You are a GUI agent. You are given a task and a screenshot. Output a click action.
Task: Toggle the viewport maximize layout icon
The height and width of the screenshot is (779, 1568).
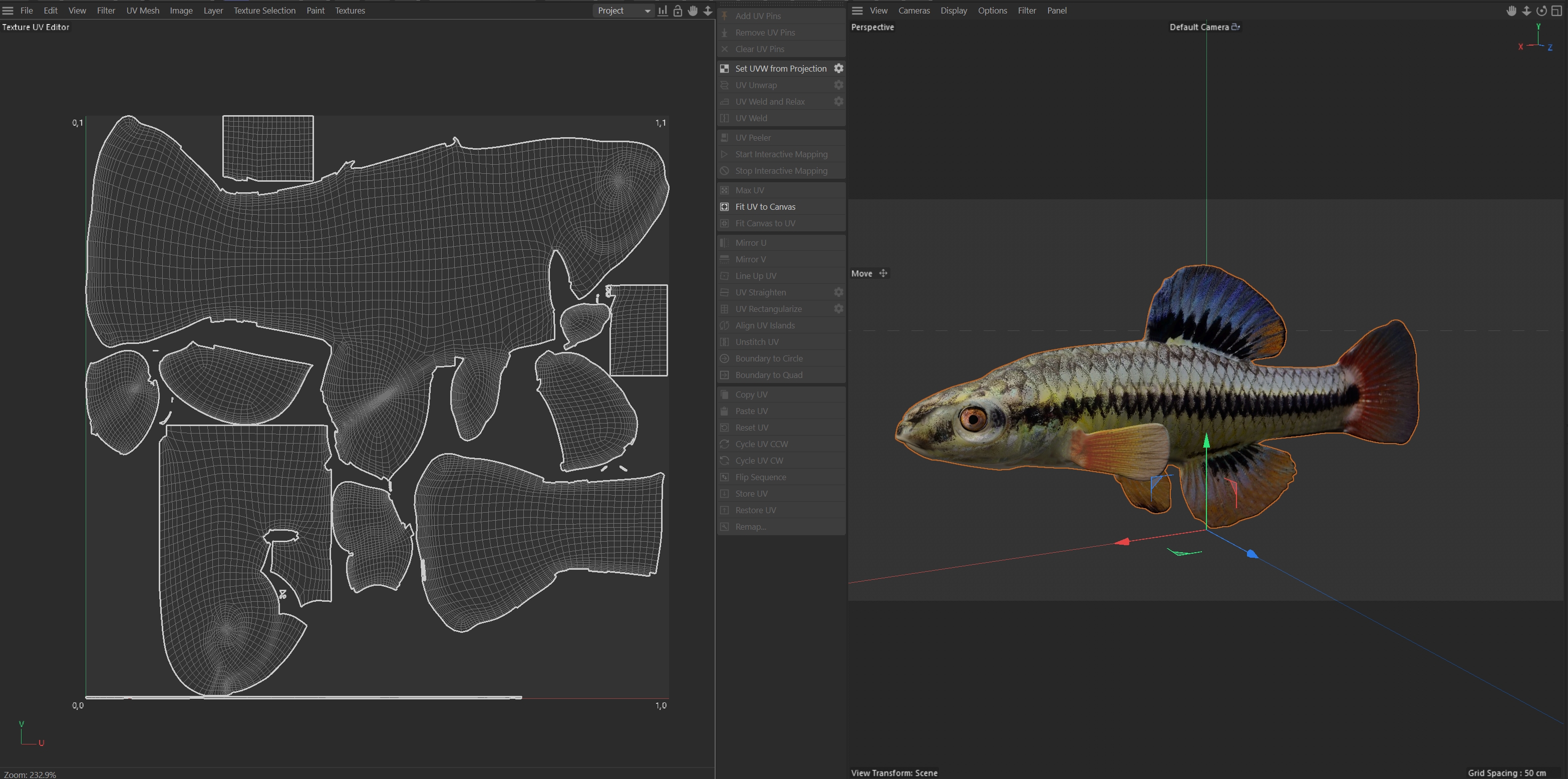pos(1556,11)
